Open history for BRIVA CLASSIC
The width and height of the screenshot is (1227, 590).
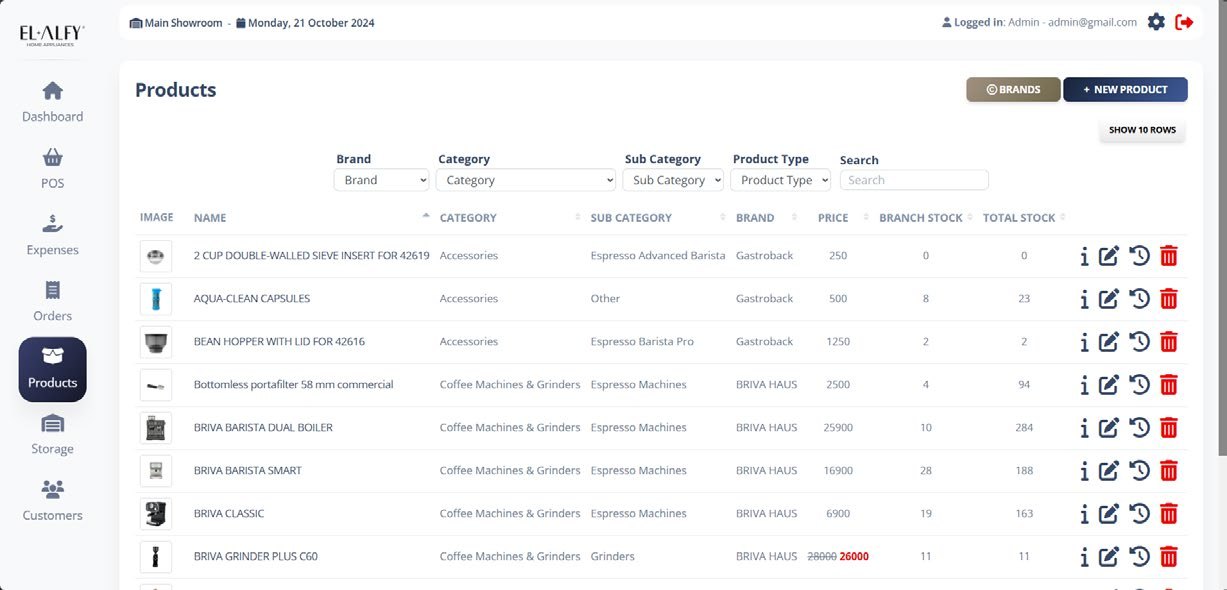coord(1139,514)
